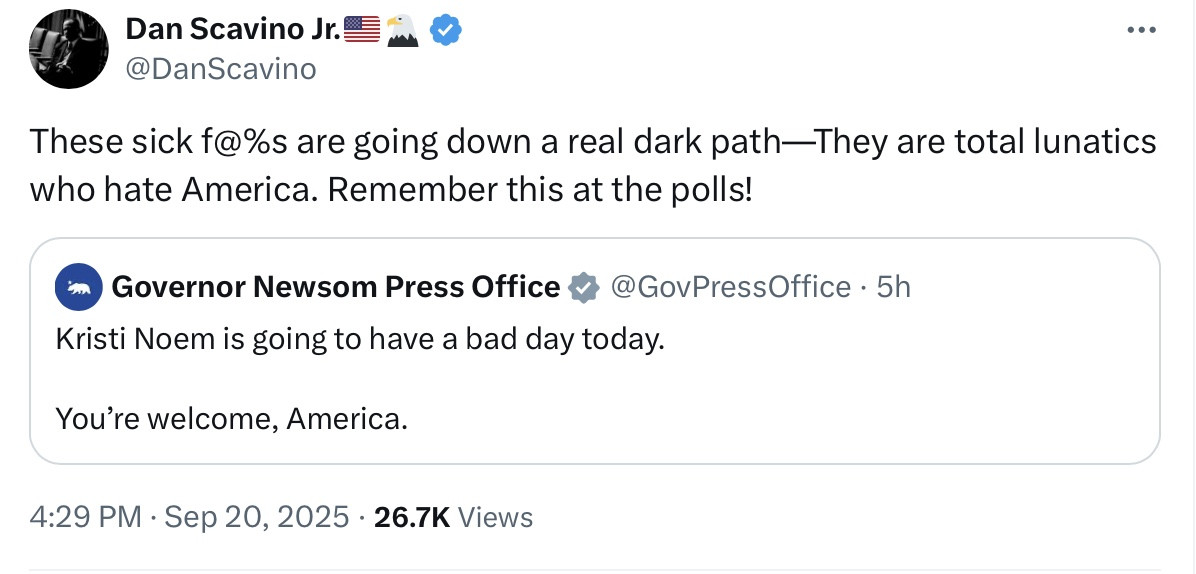The image size is (1196, 574).
Task: Click Dan Scavino's profile avatar photo
Action: click(x=69, y=50)
